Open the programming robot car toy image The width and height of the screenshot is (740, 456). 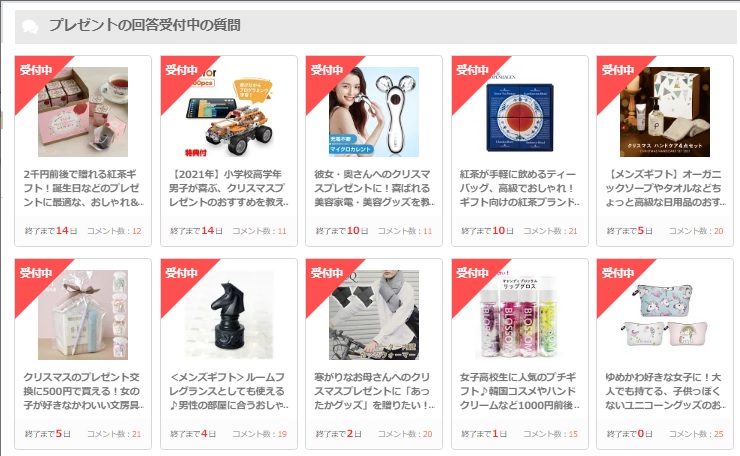pos(229,112)
